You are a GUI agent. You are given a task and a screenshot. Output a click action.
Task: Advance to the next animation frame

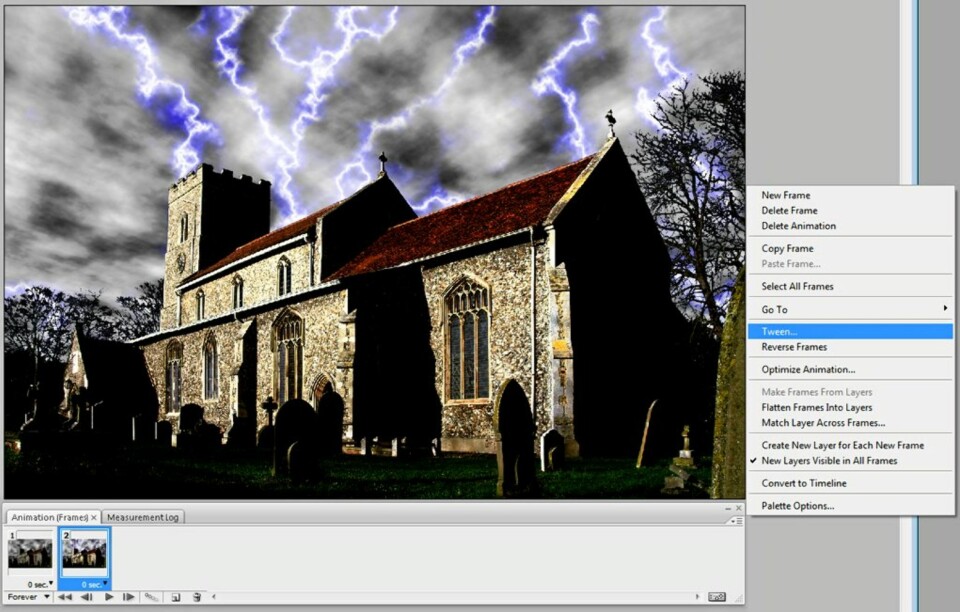coord(129,597)
